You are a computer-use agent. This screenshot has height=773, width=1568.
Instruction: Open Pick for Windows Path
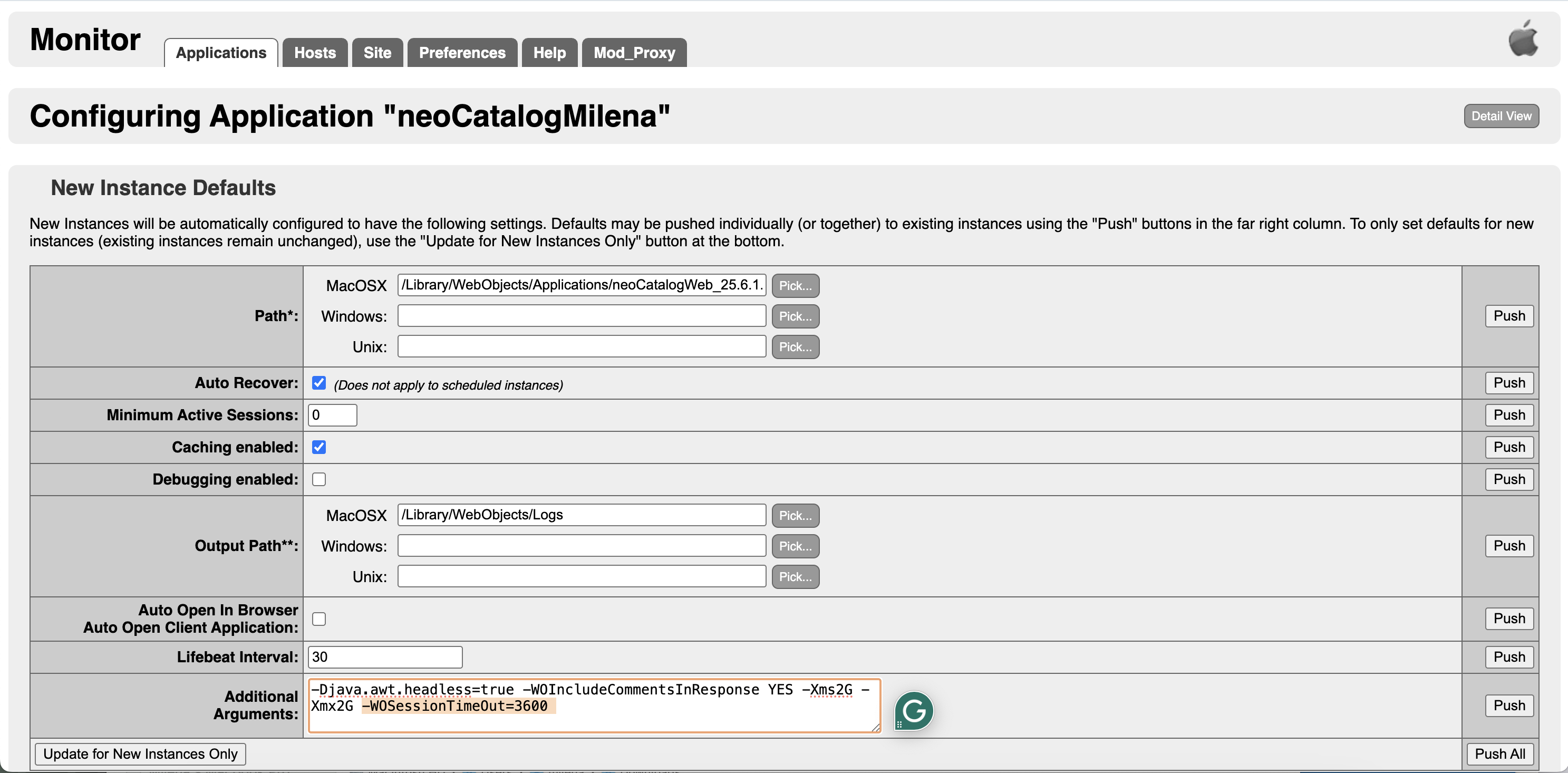tap(795, 316)
